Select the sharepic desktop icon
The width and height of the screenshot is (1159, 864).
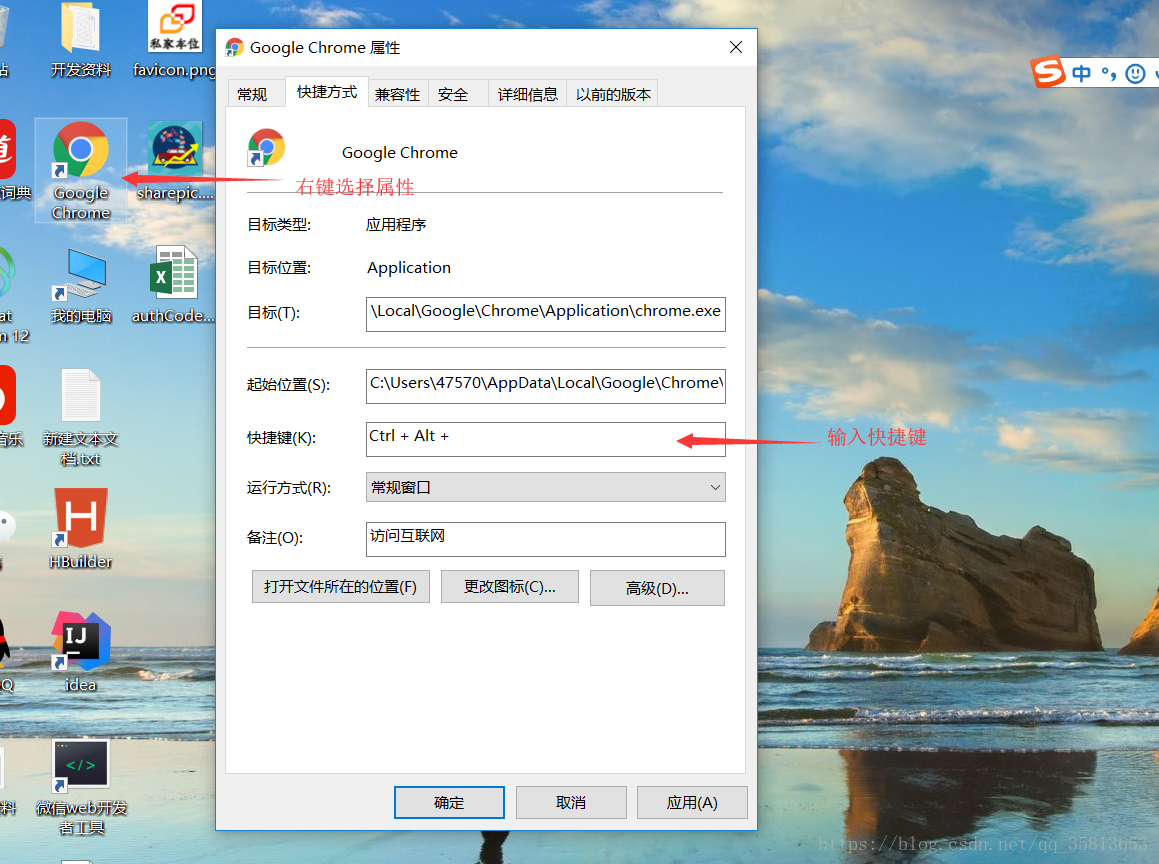174,161
